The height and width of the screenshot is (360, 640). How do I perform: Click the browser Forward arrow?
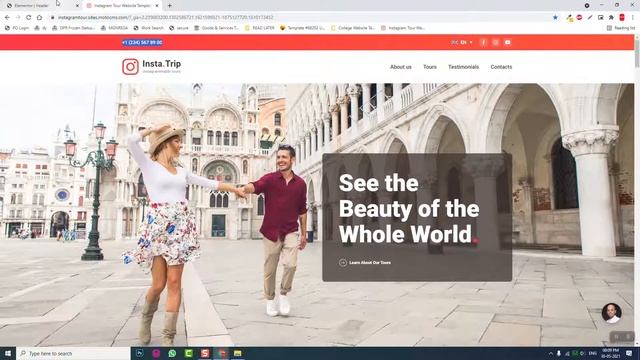tap(18, 18)
